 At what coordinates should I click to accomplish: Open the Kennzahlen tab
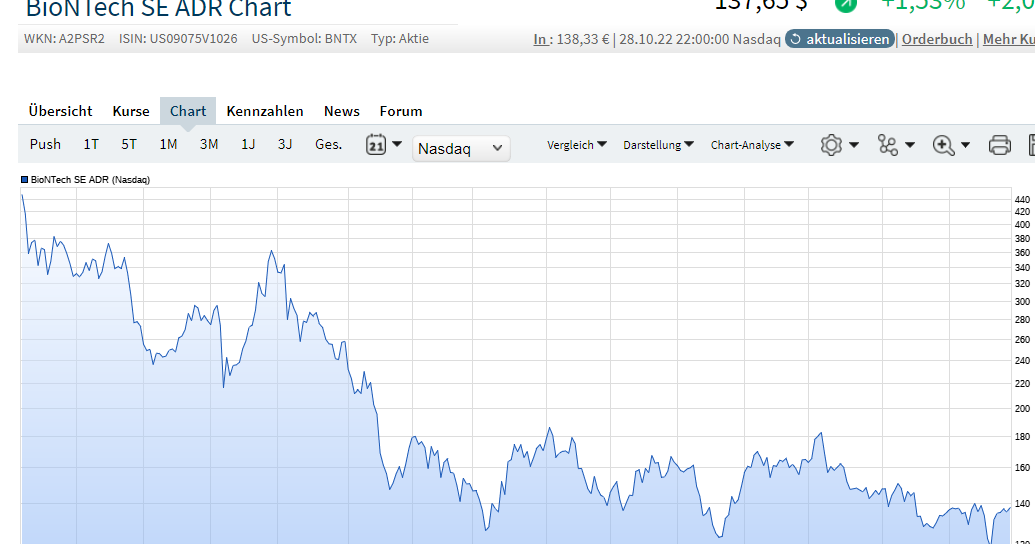tap(265, 111)
